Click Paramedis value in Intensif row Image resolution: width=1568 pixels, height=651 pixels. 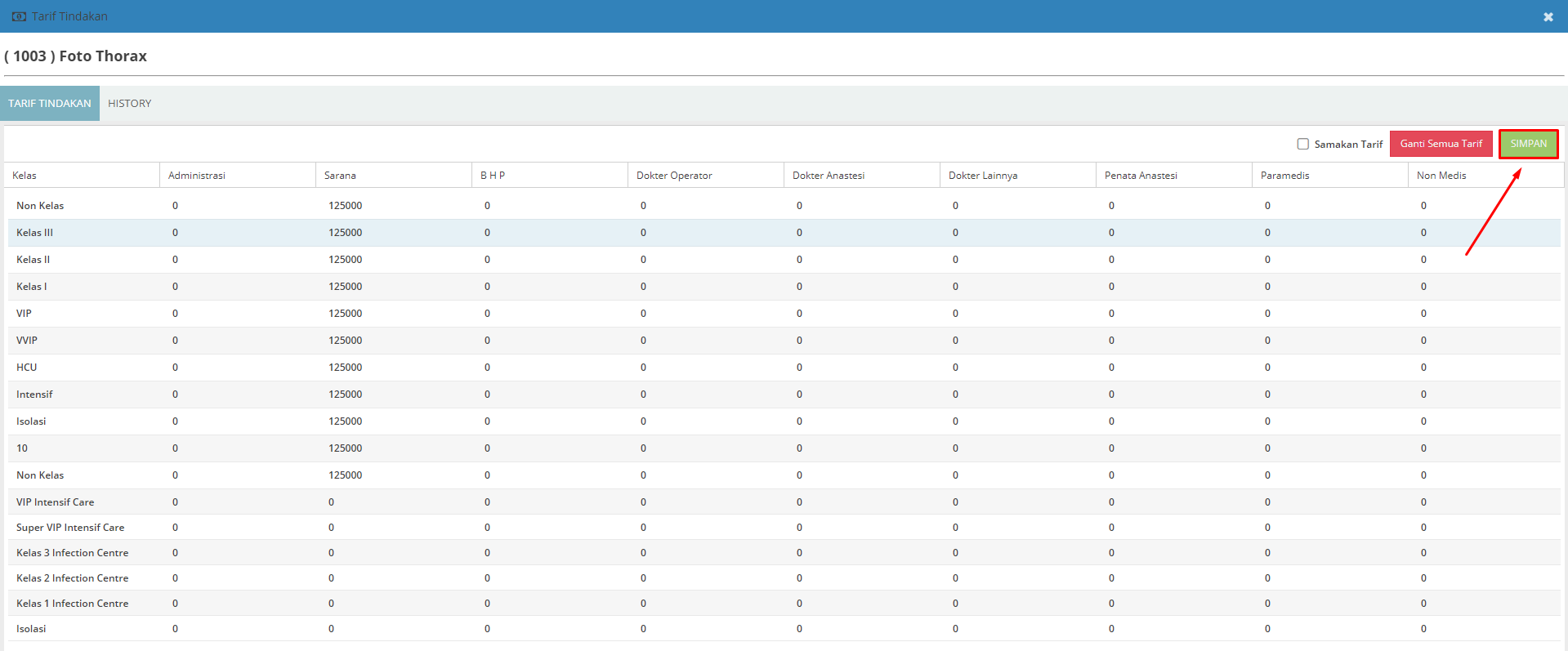point(1267,395)
